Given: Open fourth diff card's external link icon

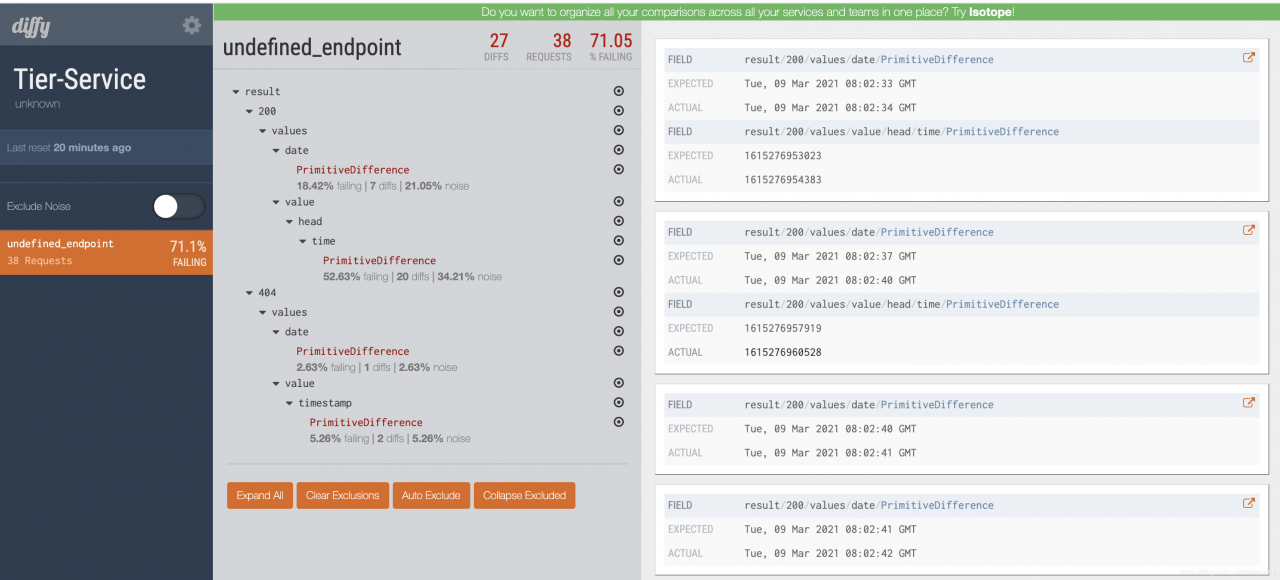Looking at the screenshot, I should (1249, 504).
